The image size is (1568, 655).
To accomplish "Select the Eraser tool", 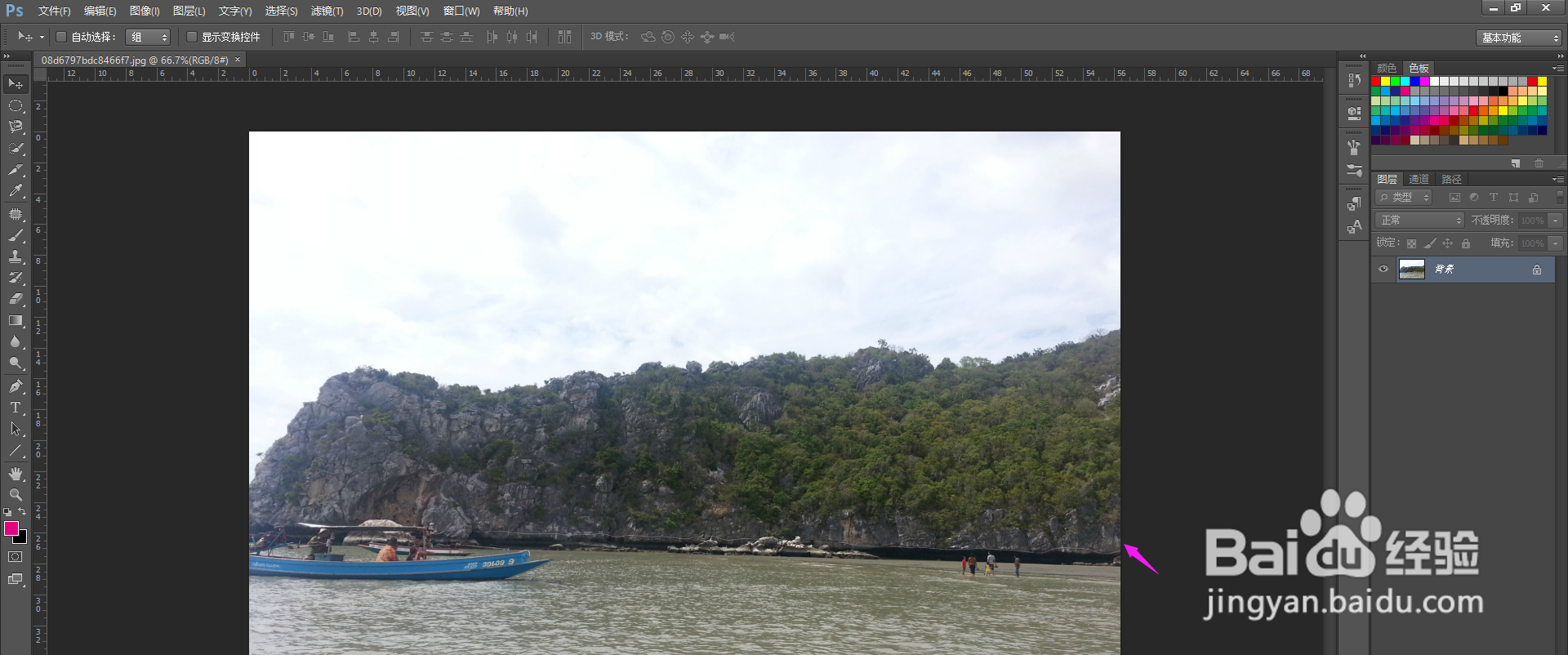I will click(16, 299).
